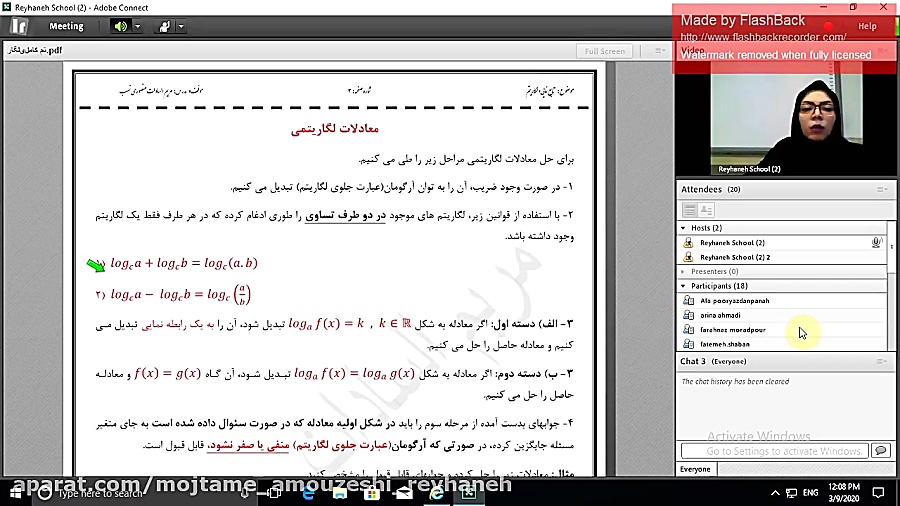This screenshot has width=900, height=506.
Task: Open Microsoft Store from taskbar
Action: coord(372,492)
